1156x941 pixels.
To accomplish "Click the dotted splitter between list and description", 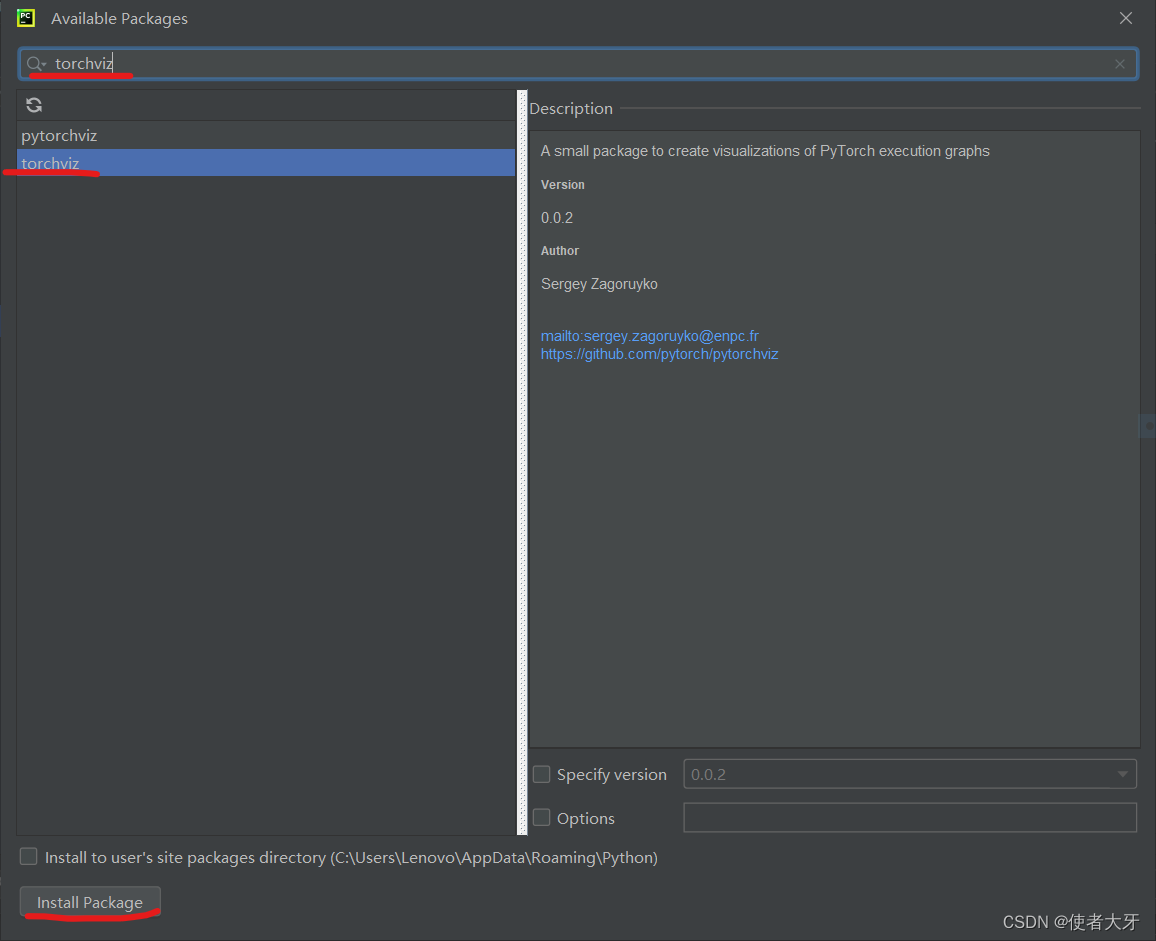I will [x=523, y=462].
